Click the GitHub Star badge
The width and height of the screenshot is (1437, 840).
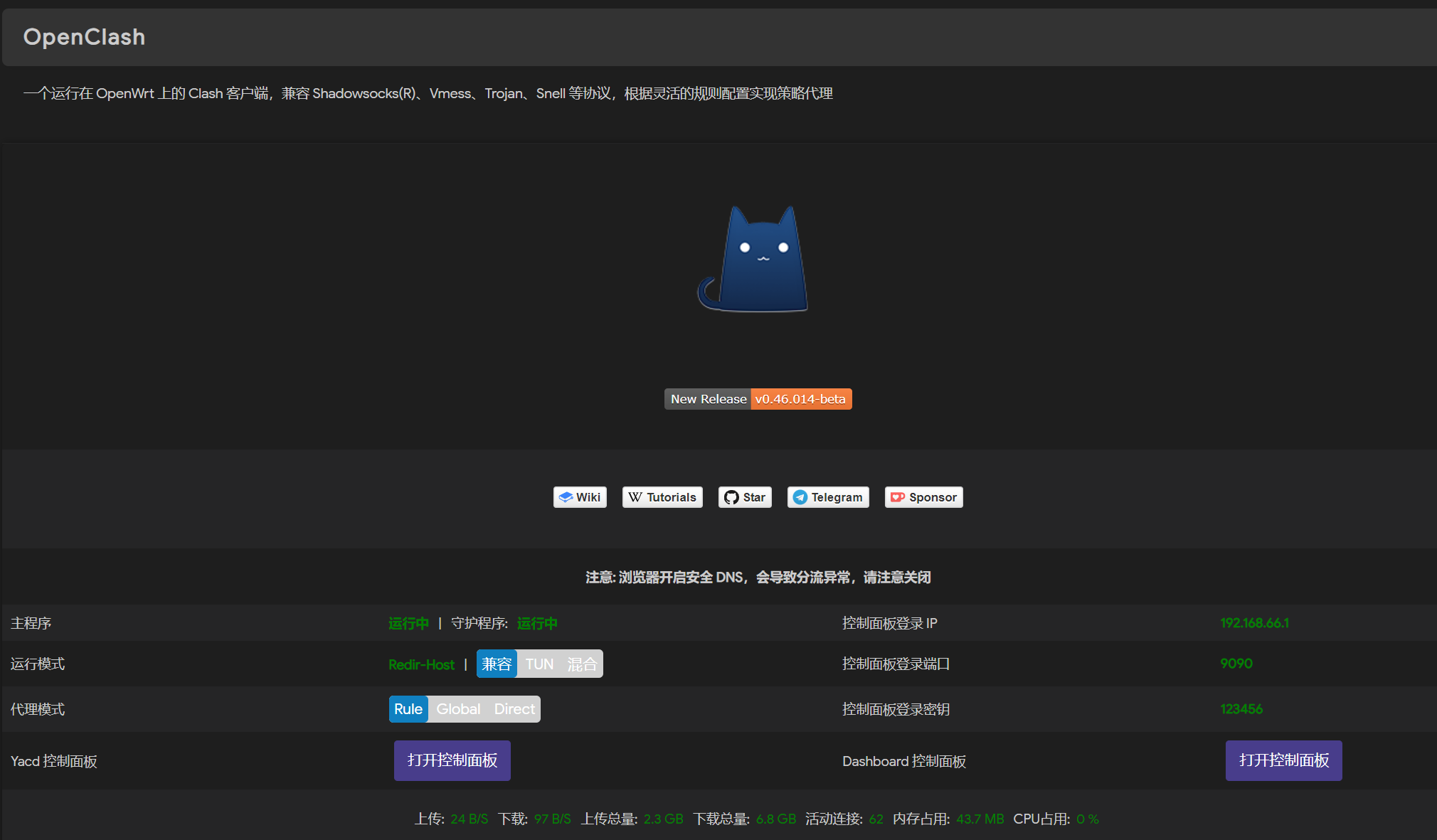click(745, 497)
